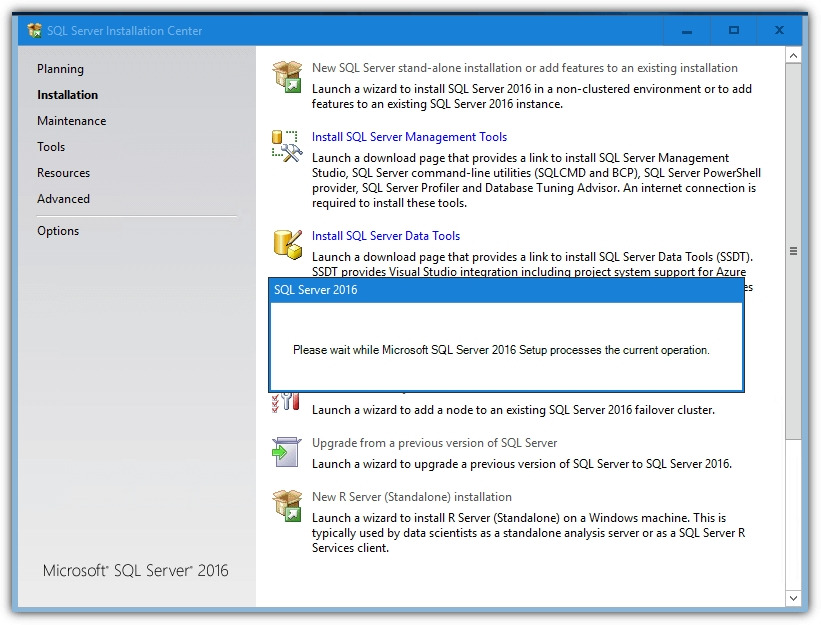Viewport: 821px width, 625px height.
Task: Click the upgrade from previous version icon
Action: click(287, 452)
